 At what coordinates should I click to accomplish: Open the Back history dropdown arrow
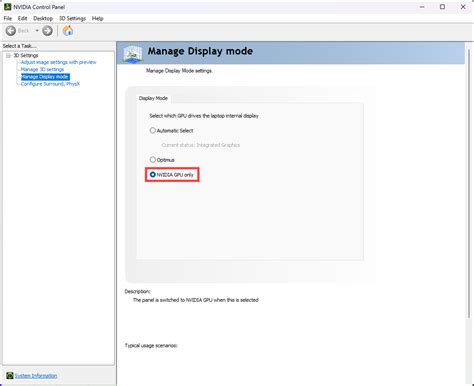[x=37, y=31]
